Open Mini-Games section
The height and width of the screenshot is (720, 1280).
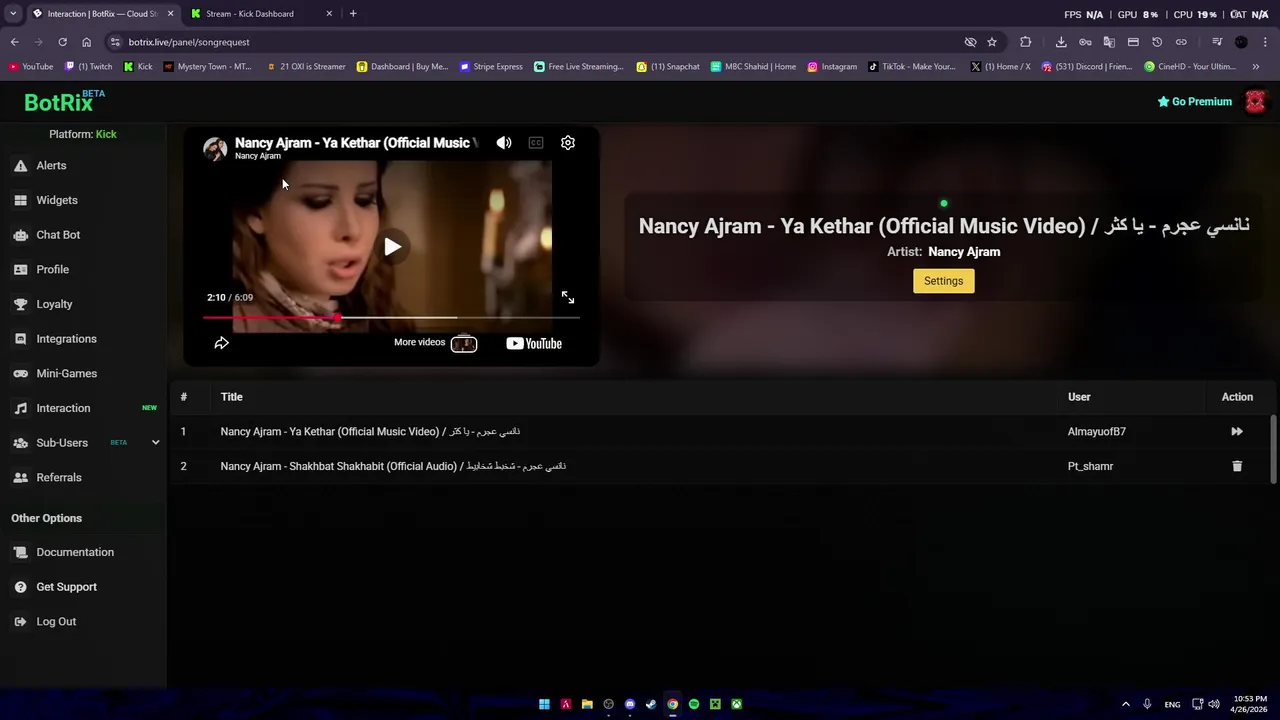click(66, 374)
